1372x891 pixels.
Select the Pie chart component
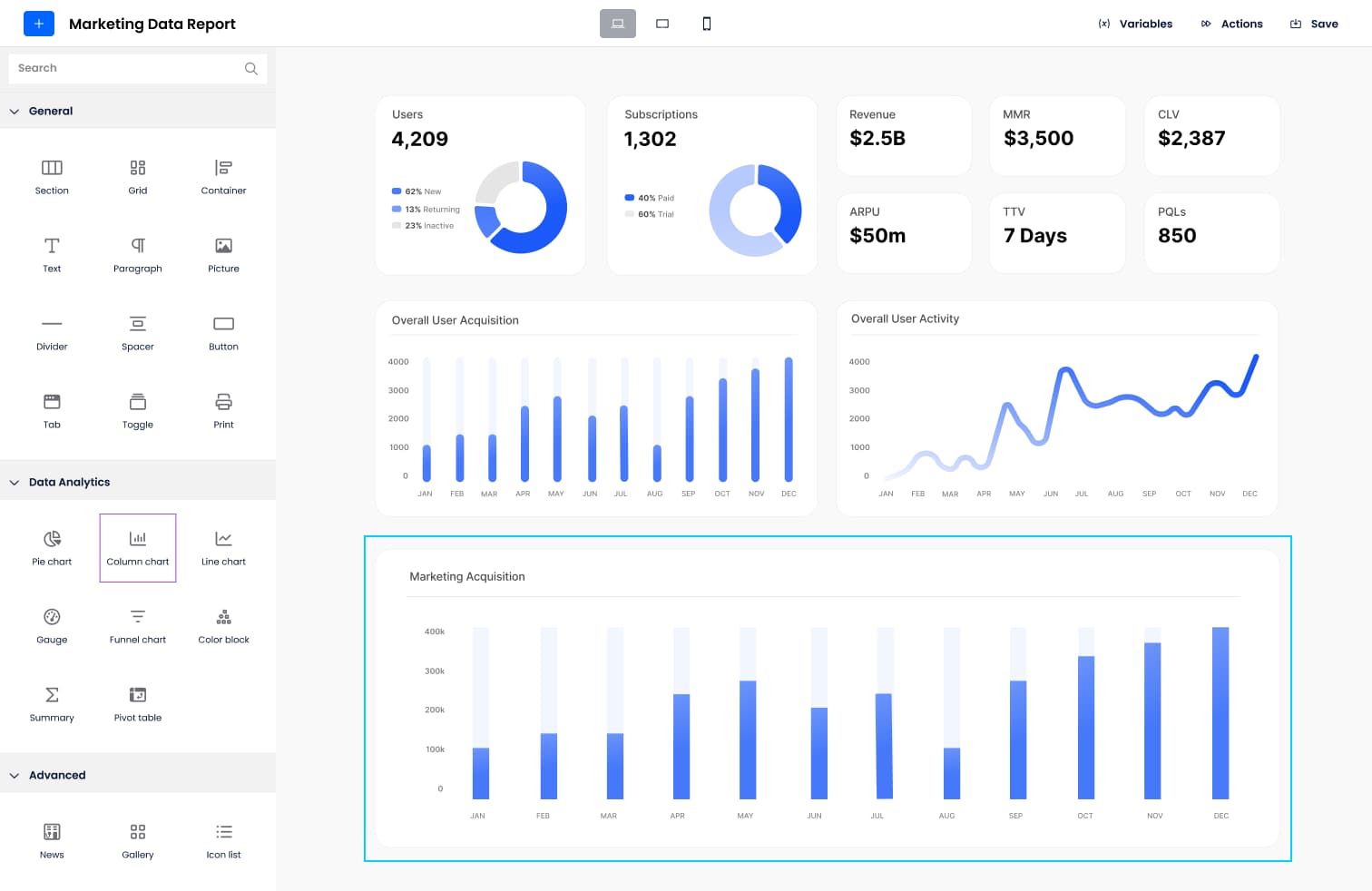(52, 547)
